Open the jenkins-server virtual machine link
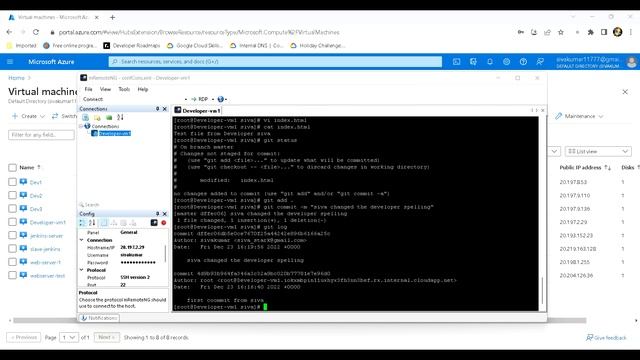The image size is (640, 360). [47, 236]
